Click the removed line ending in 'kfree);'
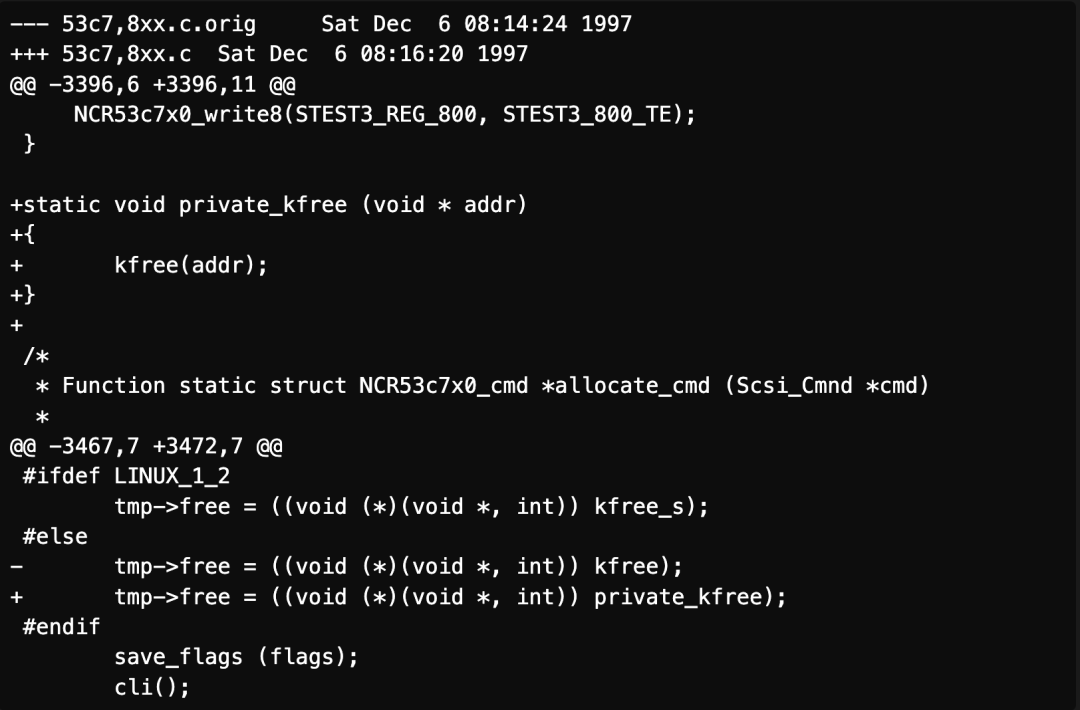This screenshot has height=710, width=1080. tap(346, 567)
